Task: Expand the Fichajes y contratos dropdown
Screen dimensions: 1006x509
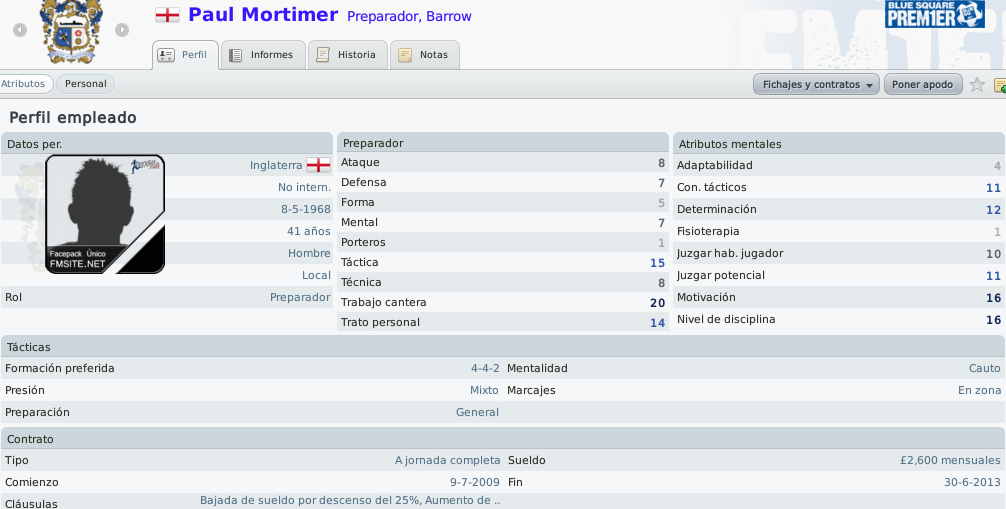Action: tap(816, 84)
